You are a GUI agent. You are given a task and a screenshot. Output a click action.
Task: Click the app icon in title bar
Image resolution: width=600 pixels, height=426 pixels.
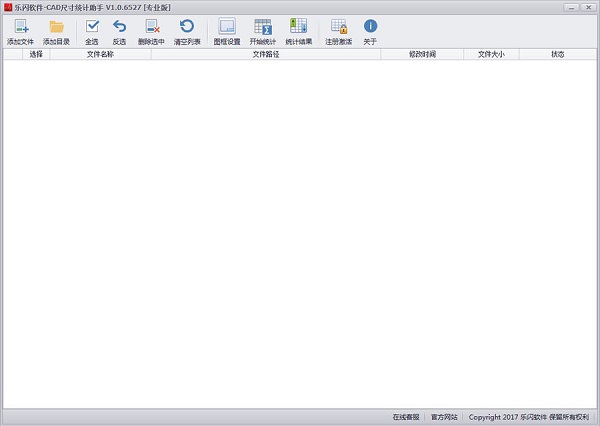(x=7, y=7)
